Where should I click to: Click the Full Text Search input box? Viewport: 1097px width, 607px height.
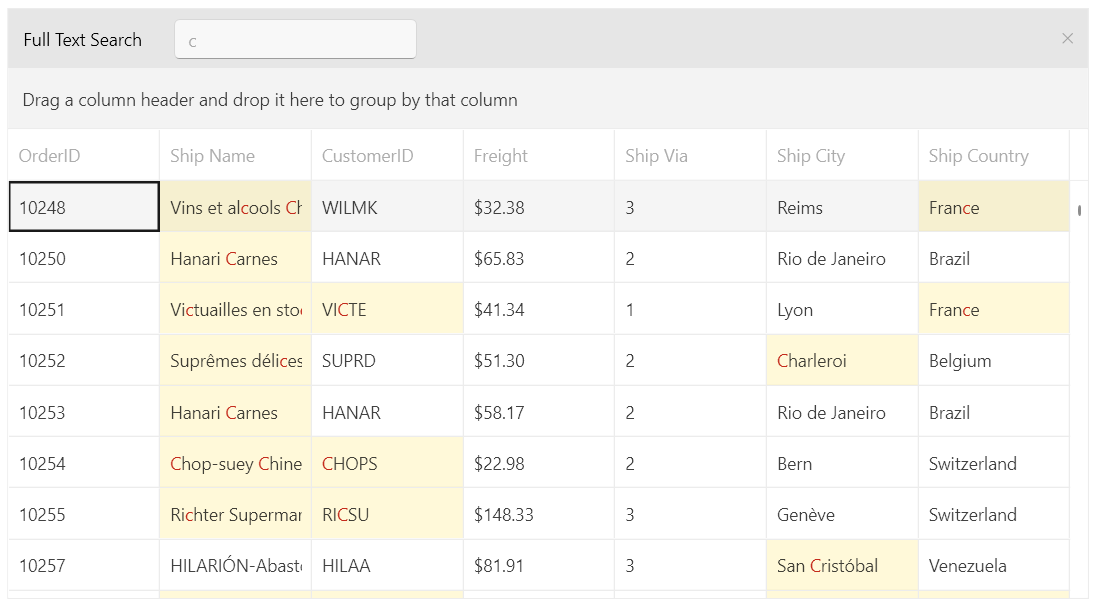tap(295, 39)
